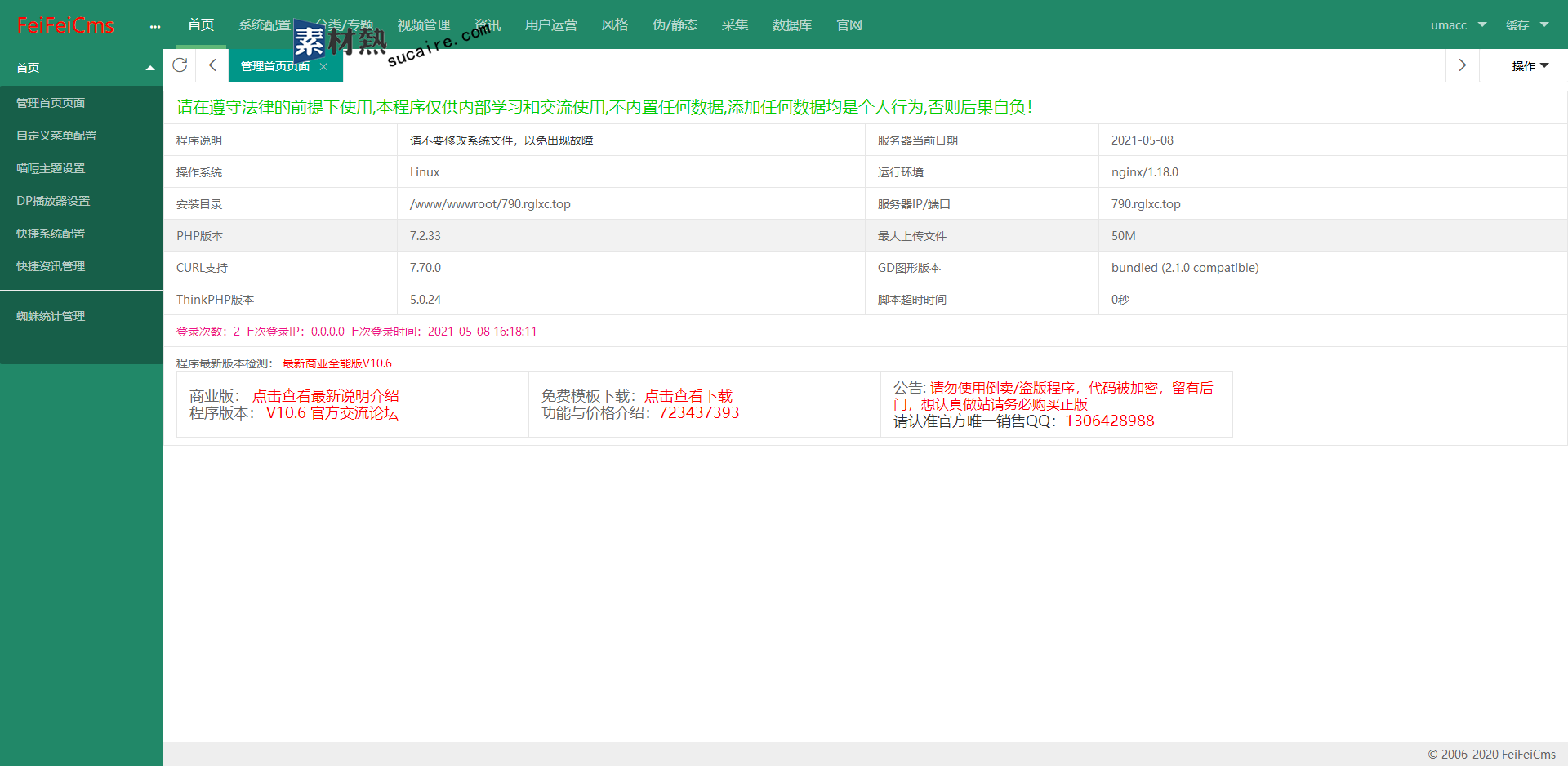The width and height of the screenshot is (1568, 766).
Task: Open 系统配置 in top navigation
Action: (265, 25)
